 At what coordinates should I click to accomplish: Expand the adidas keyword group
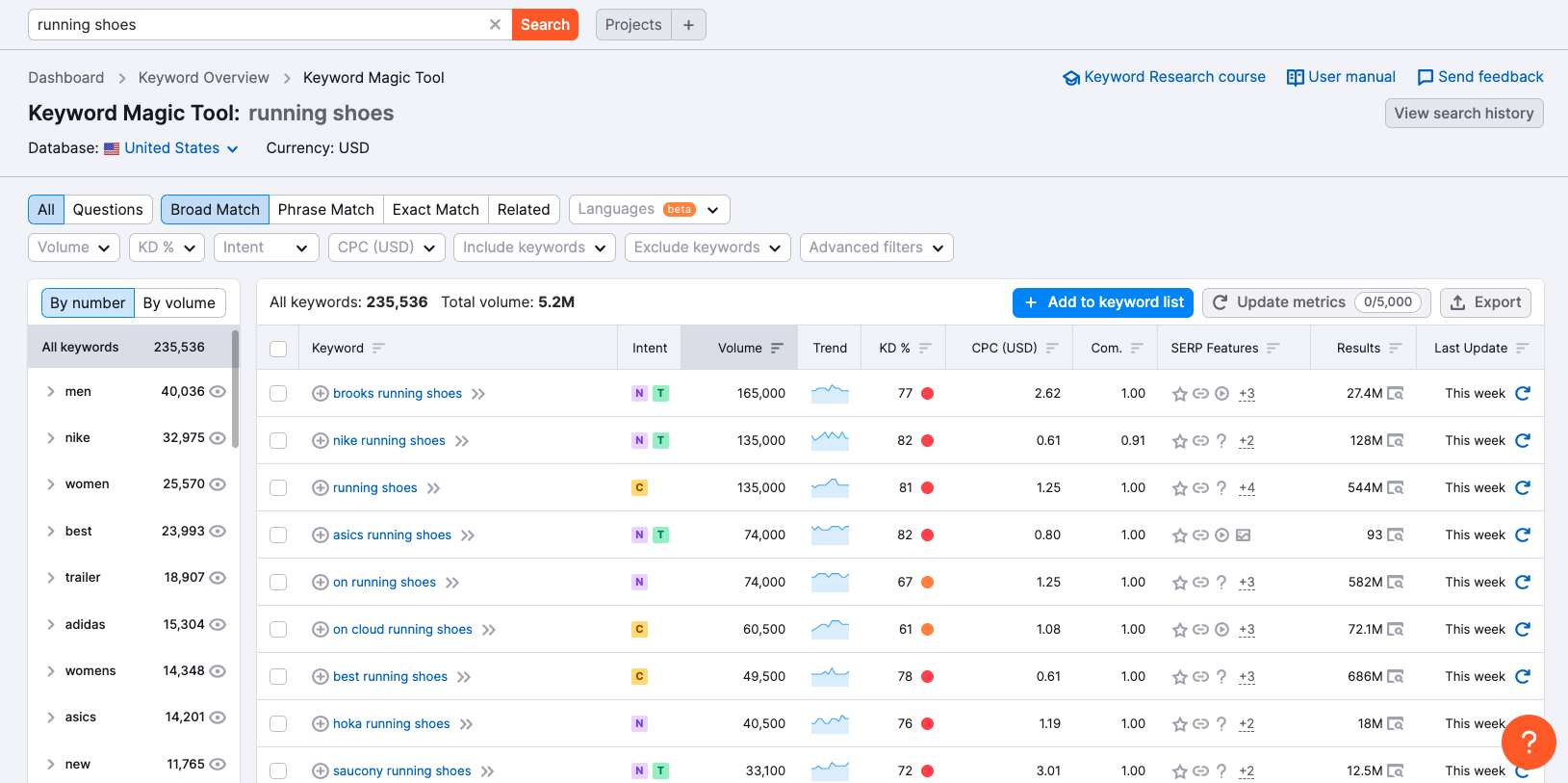coord(51,624)
